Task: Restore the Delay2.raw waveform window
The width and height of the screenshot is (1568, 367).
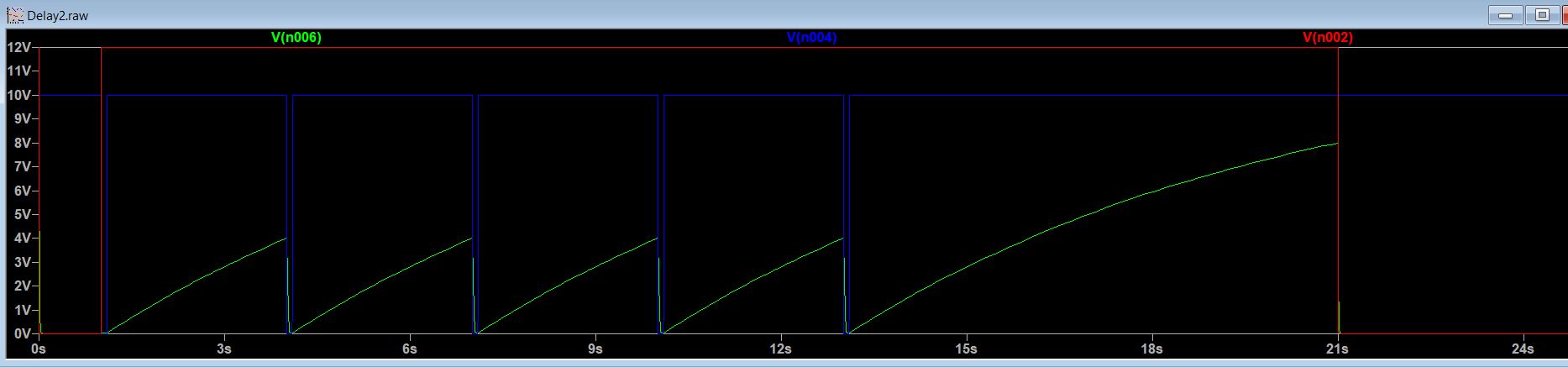Action: coord(1542,15)
